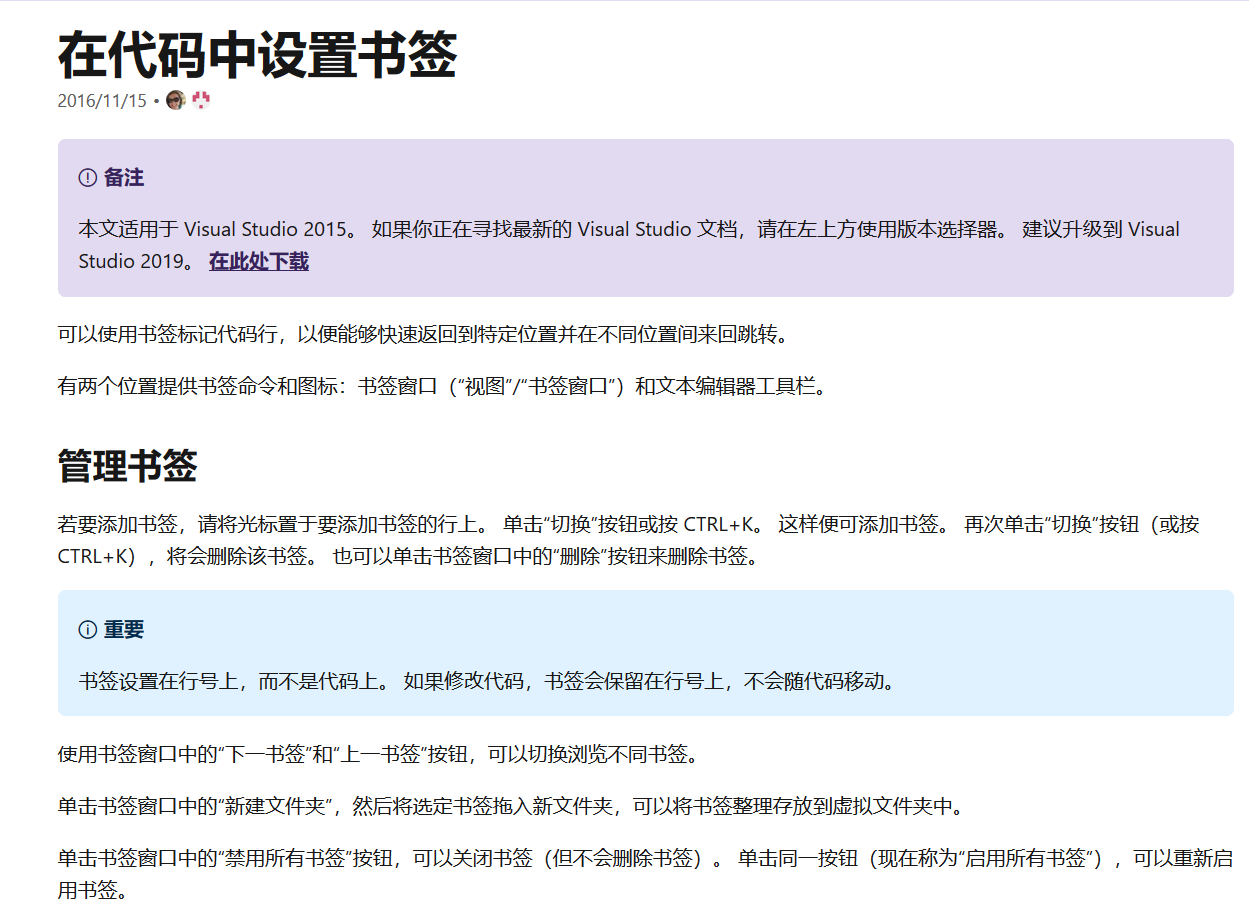The height and width of the screenshot is (924, 1249).
Task: Open the 在此处下载 download link
Action: 258,260
